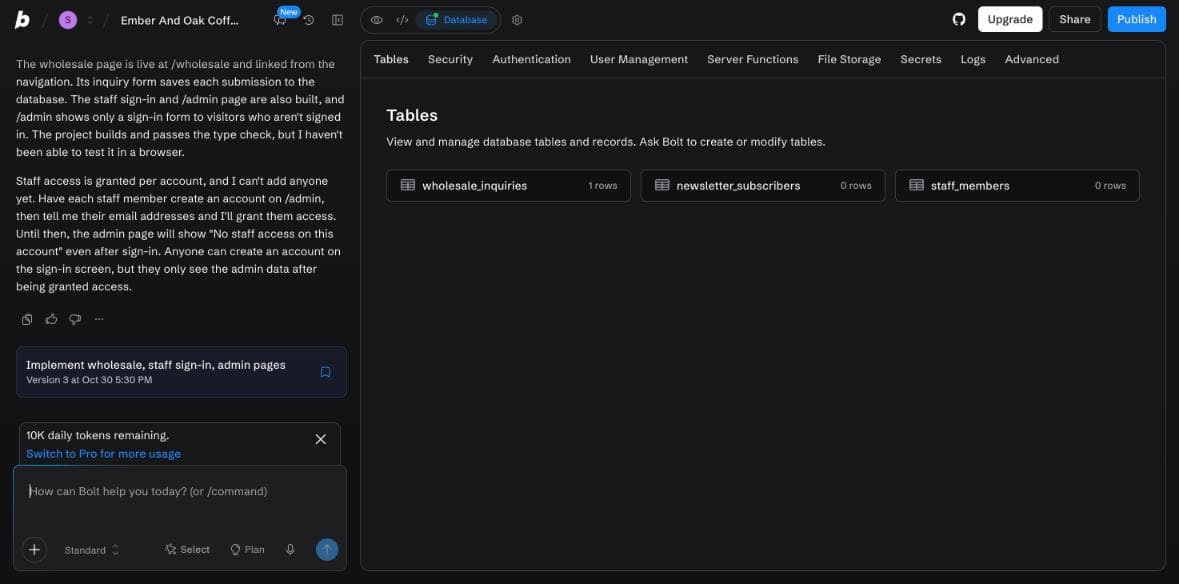Copy the response with copy icon

[x=27, y=319]
